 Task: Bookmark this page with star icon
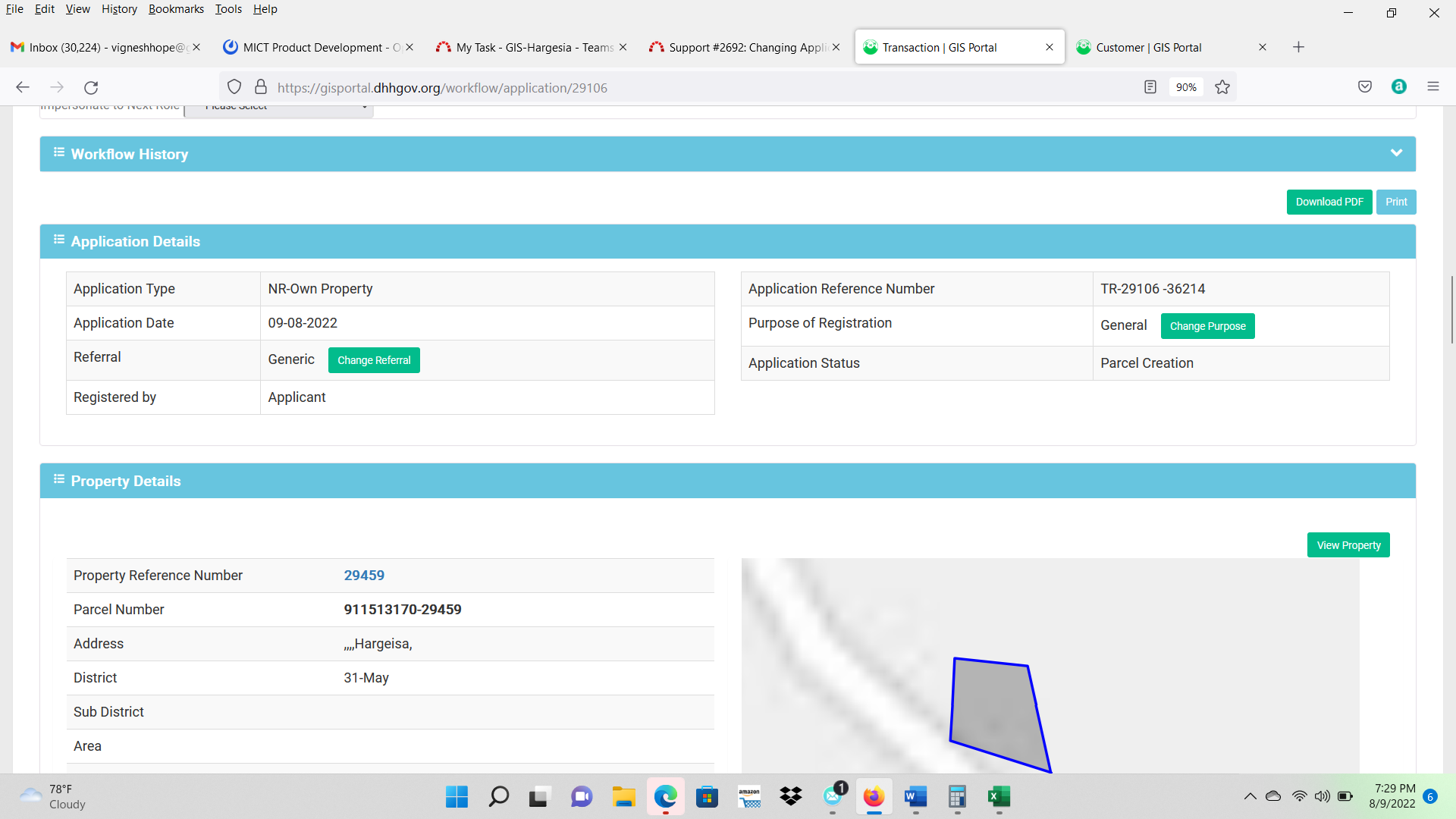1222,87
